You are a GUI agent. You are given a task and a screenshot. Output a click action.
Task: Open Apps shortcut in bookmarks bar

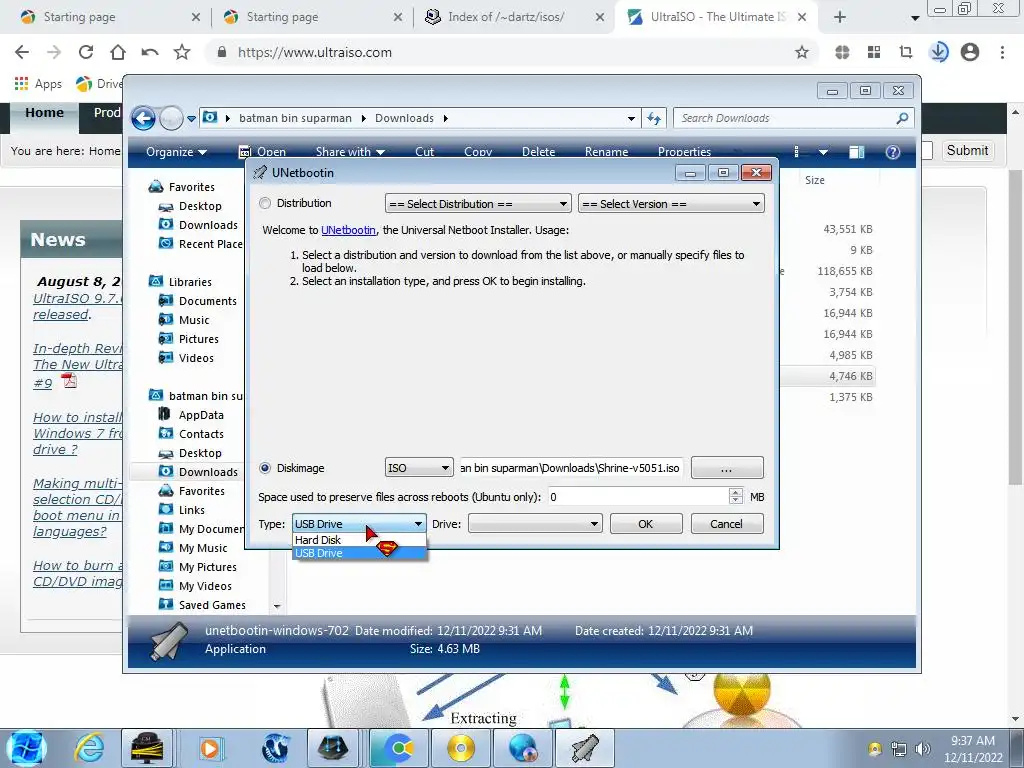[38, 84]
